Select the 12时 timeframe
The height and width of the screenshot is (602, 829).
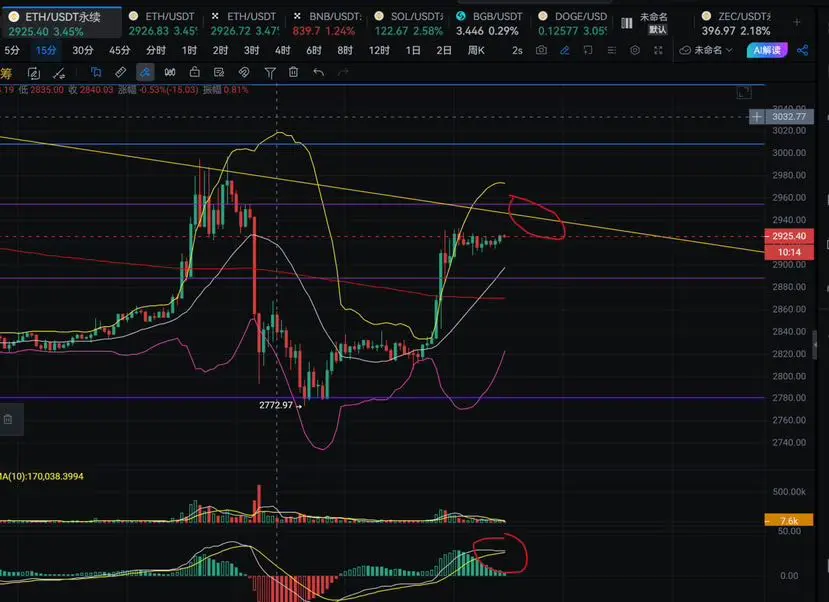click(x=379, y=50)
